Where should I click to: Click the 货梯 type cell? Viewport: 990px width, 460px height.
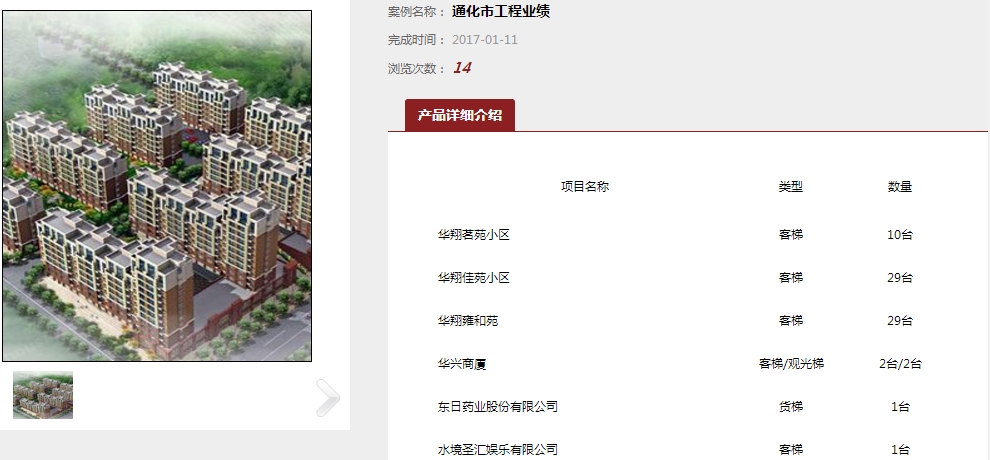tap(790, 406)
